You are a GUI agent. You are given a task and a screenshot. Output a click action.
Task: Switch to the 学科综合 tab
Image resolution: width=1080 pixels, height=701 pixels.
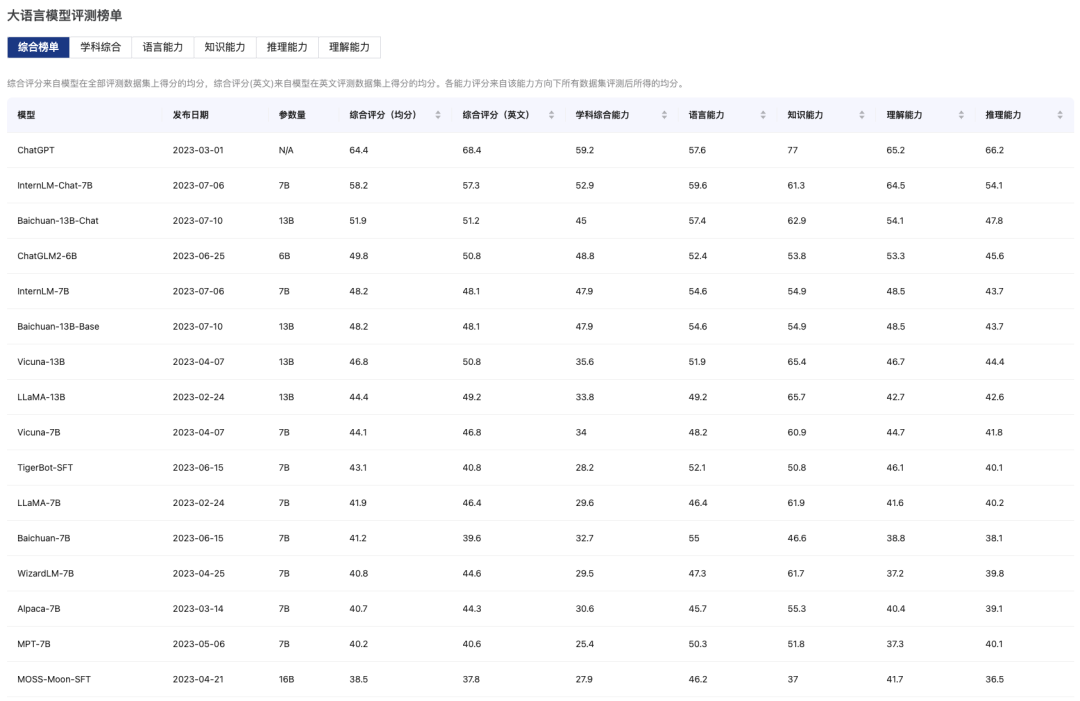pyautogui.click(x=101, y=47)
